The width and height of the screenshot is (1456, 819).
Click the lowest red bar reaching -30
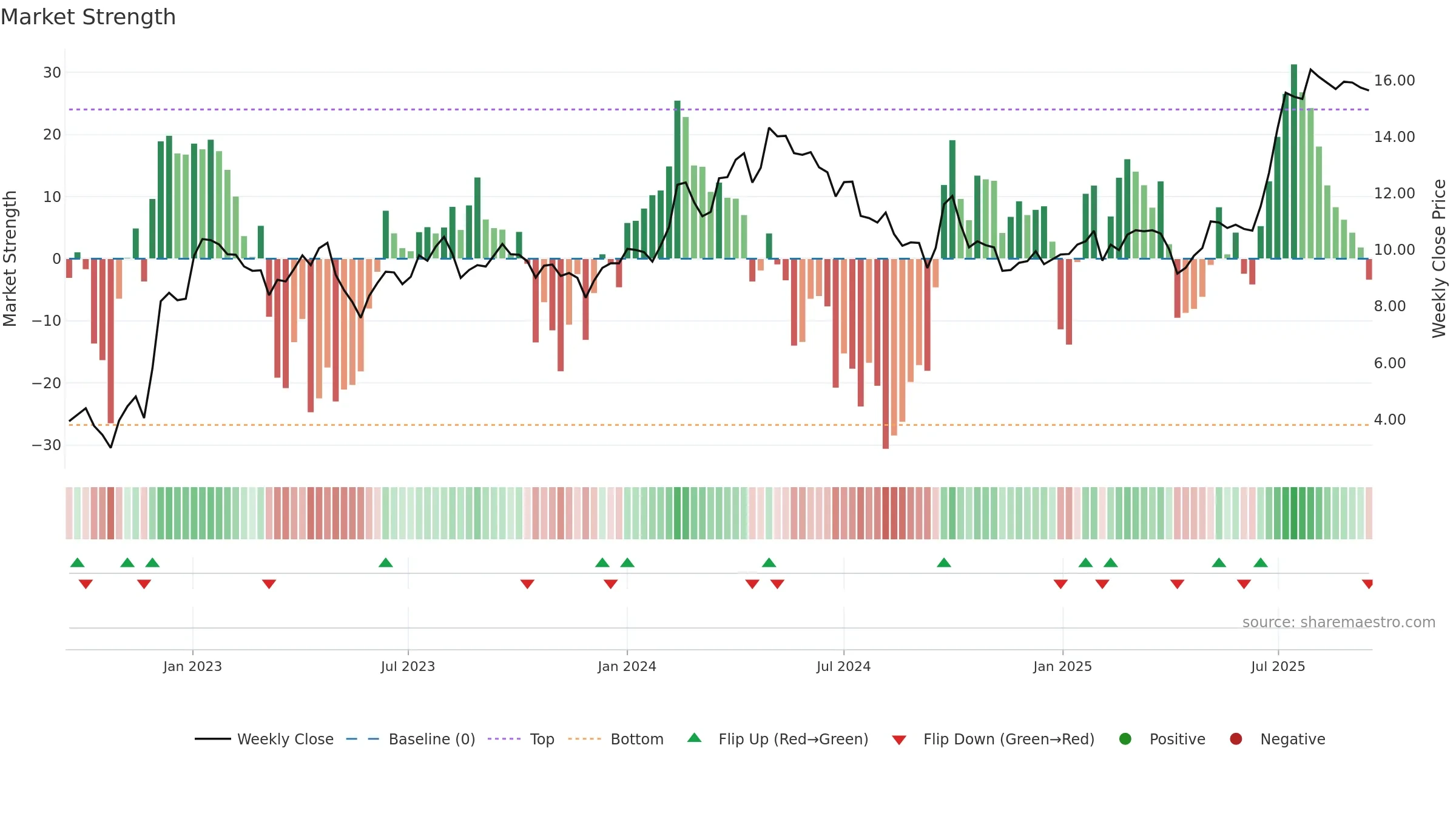tap(886, 354)
